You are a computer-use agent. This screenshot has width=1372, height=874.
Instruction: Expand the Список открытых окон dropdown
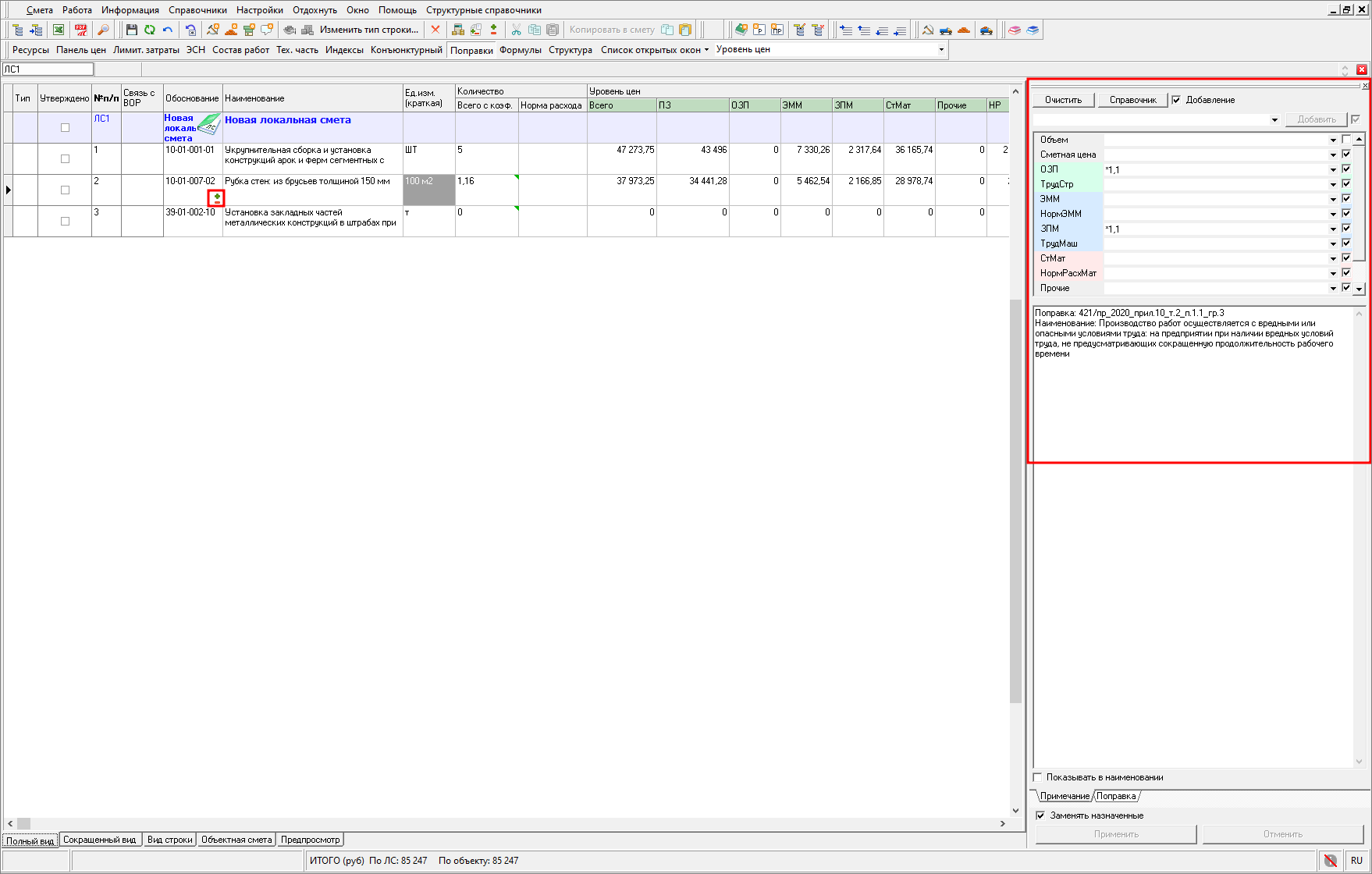[655, 50]
